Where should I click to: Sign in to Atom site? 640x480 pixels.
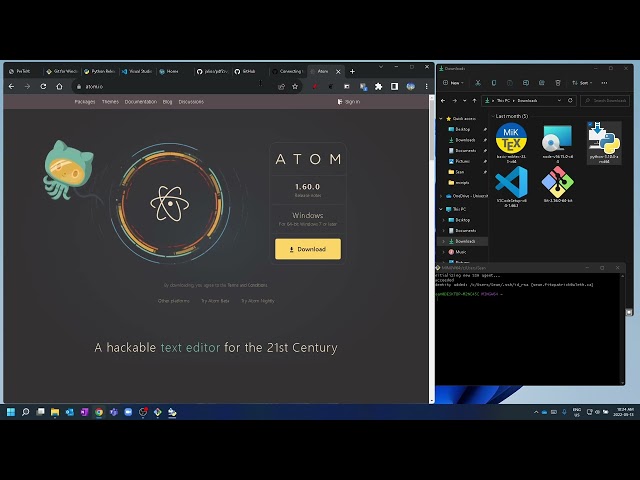[349, 102]
